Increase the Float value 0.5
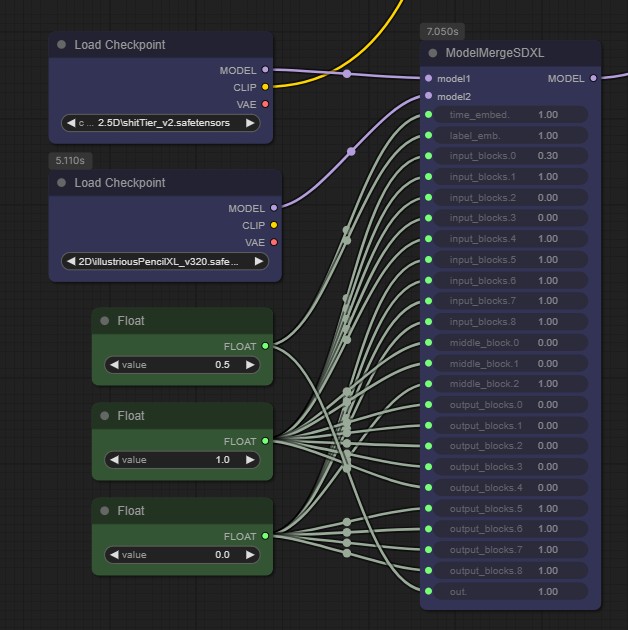This screenshot has height=630, width=628. (x=250, y=365)
